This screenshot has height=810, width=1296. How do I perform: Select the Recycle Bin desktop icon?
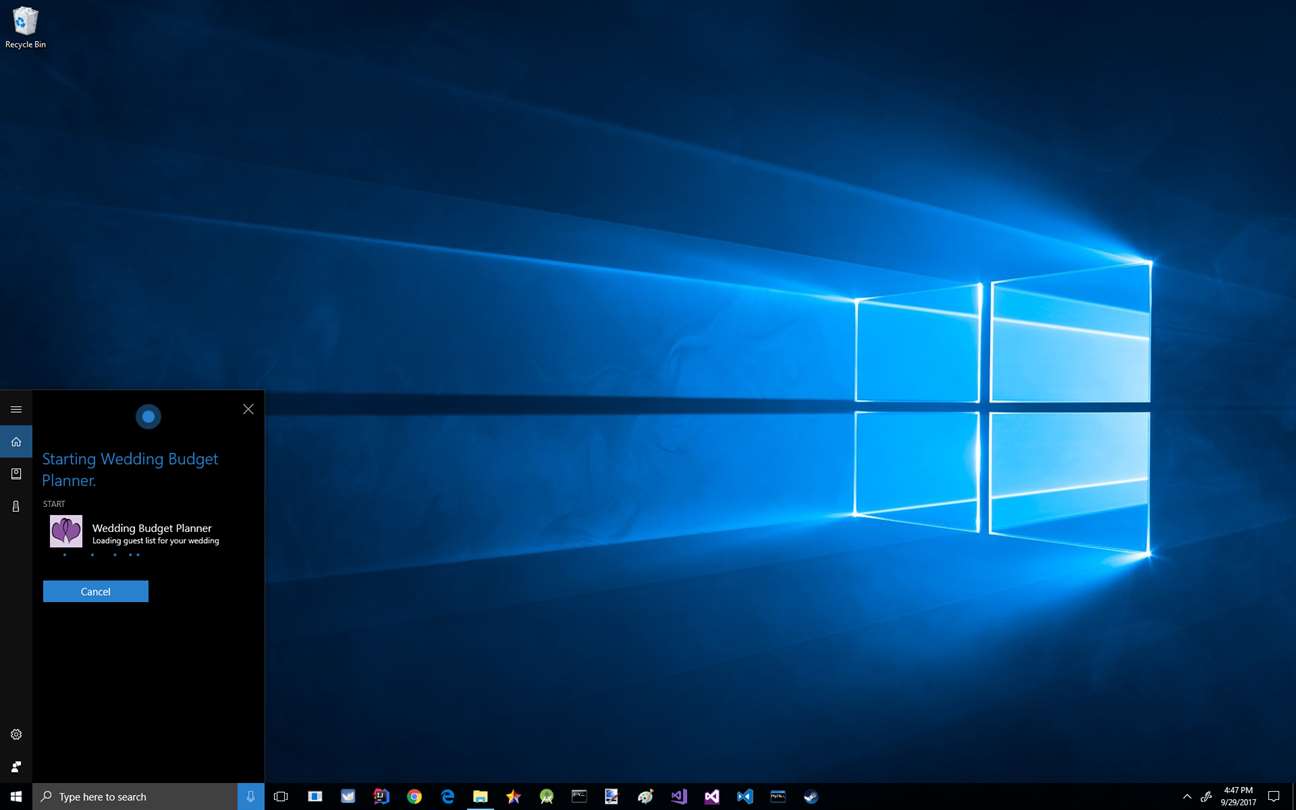[25, 28]
